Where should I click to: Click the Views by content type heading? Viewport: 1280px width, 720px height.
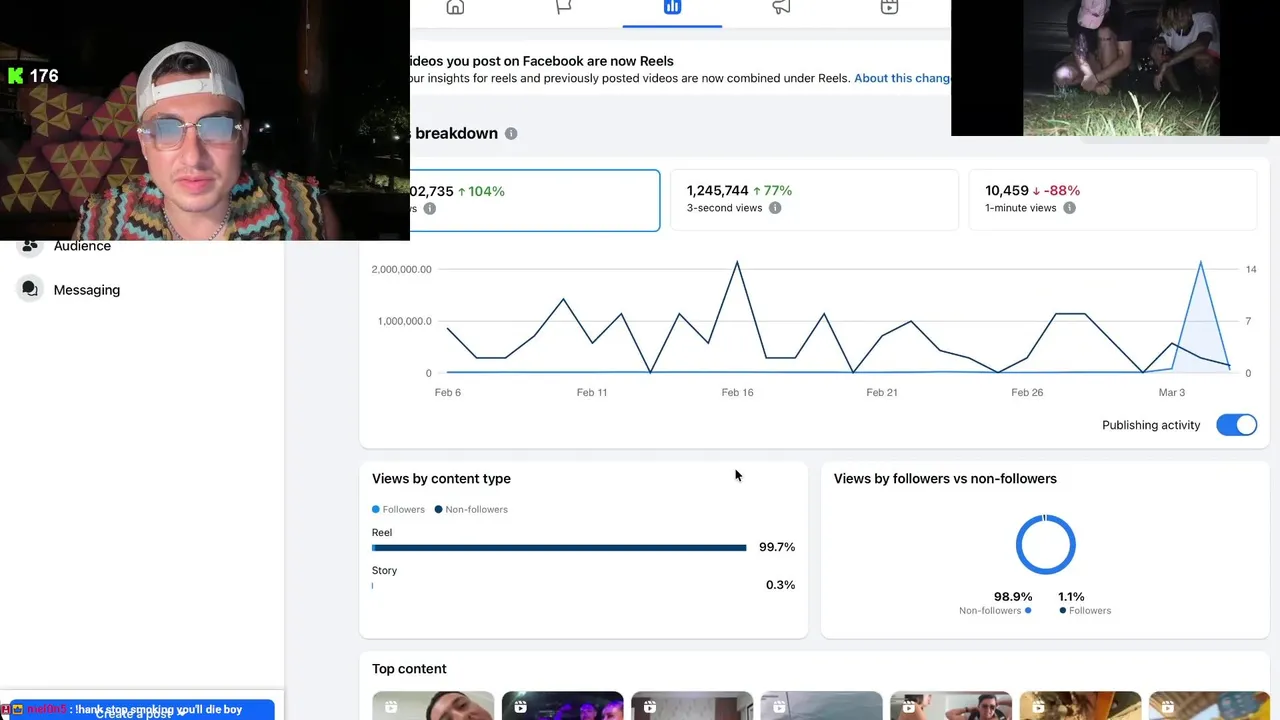(441, 479)
